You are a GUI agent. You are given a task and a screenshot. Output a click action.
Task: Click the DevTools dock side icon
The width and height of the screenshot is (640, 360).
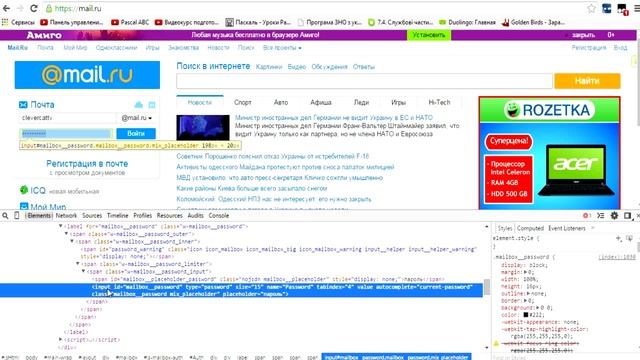627,216
